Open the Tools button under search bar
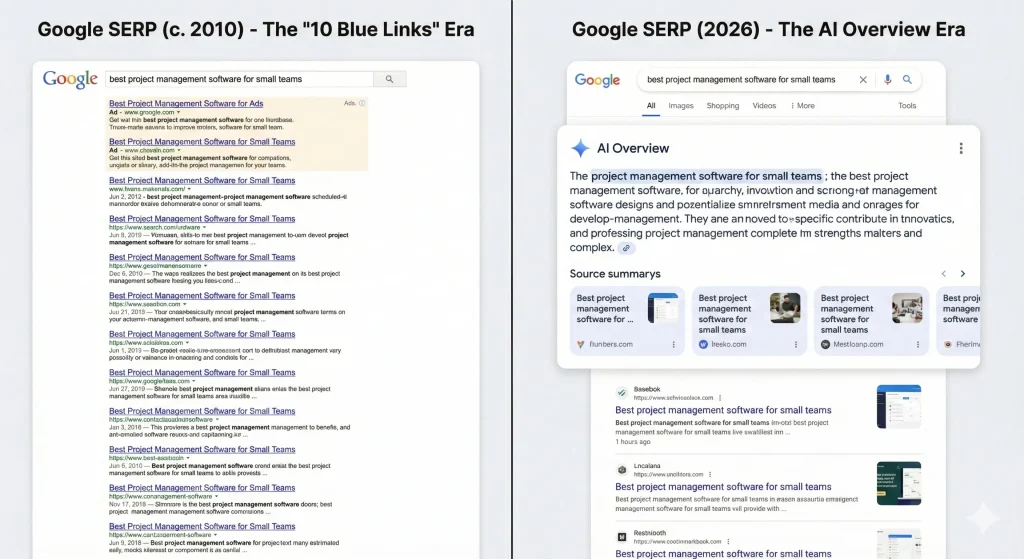 point(907,105)
